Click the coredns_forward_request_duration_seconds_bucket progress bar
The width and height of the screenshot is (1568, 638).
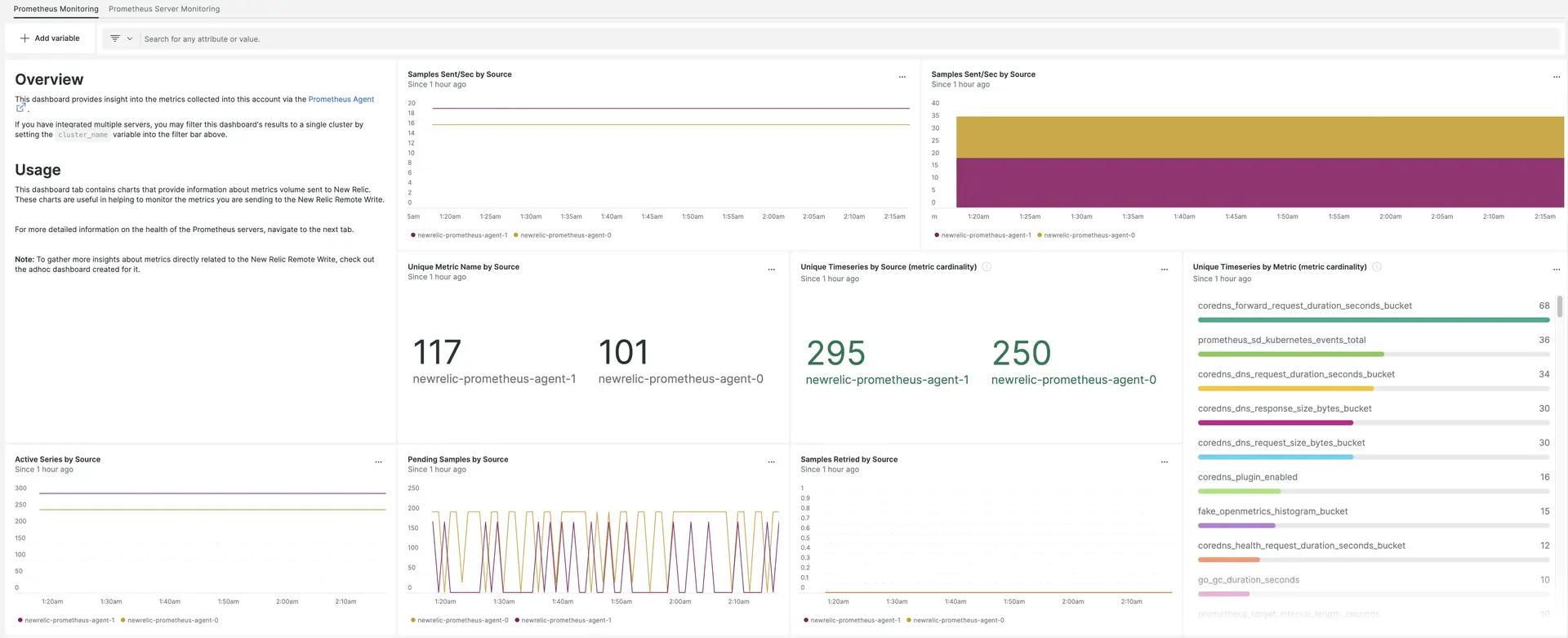point(1373,320)
